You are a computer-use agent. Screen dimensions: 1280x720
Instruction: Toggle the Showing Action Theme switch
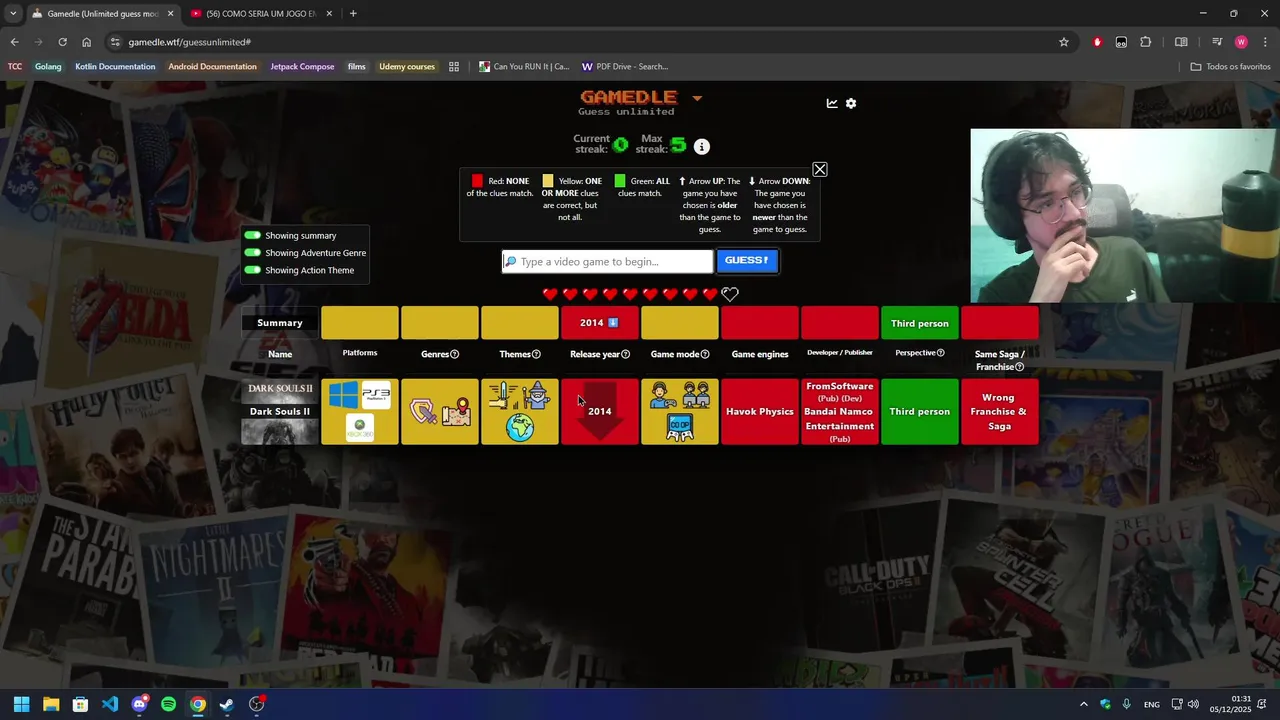point(252,270)
